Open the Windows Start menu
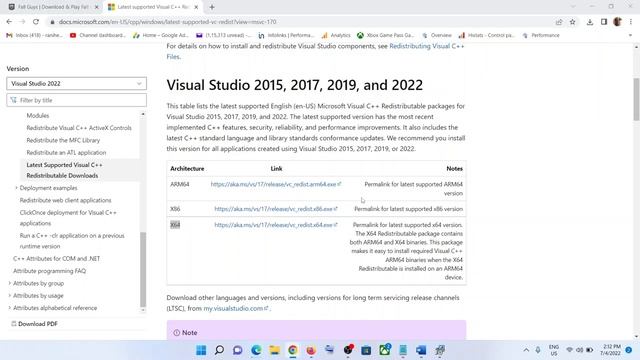Screen dimensions: 640x360 click(x=201, y=350)
